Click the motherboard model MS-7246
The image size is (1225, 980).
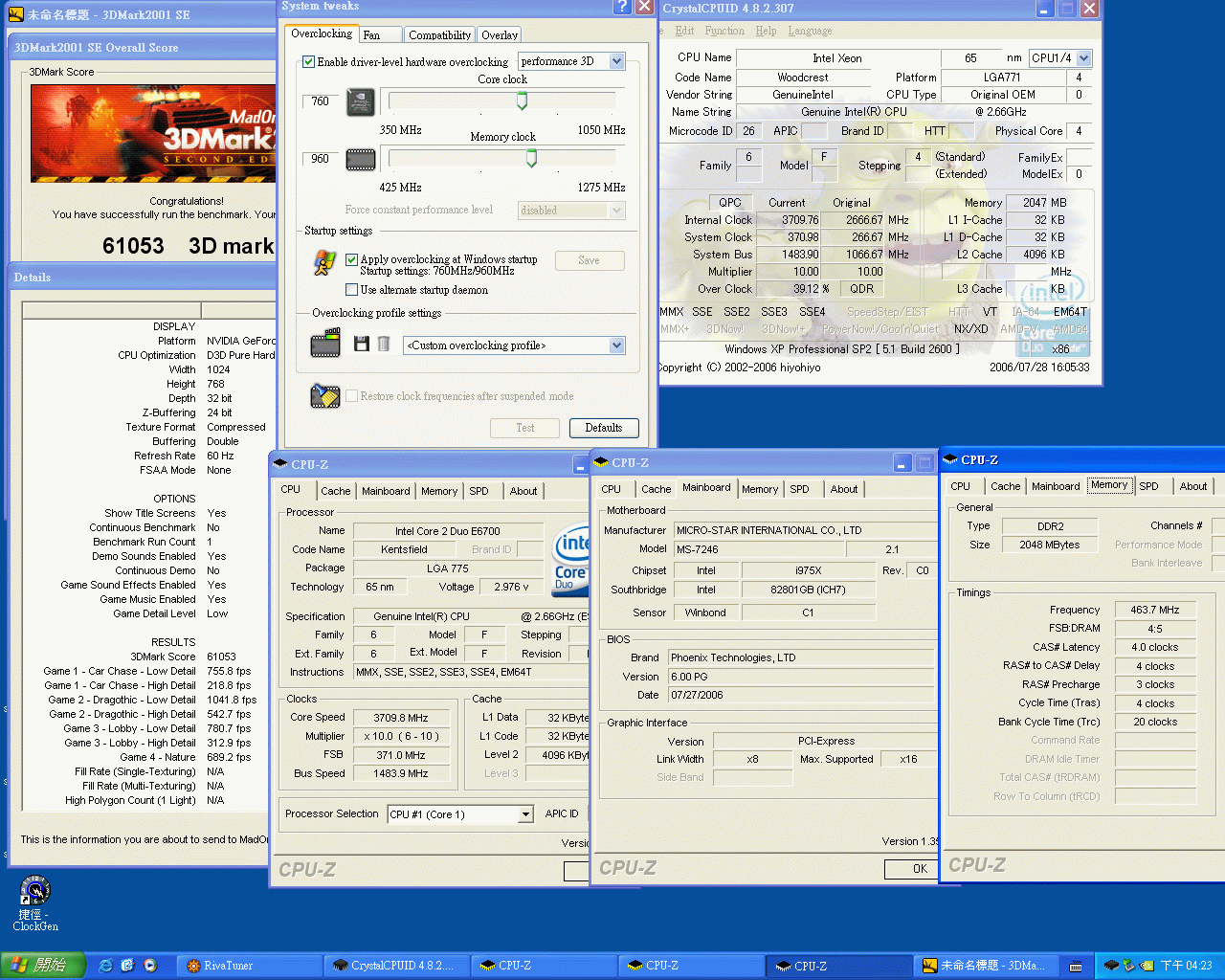(760, 549)
